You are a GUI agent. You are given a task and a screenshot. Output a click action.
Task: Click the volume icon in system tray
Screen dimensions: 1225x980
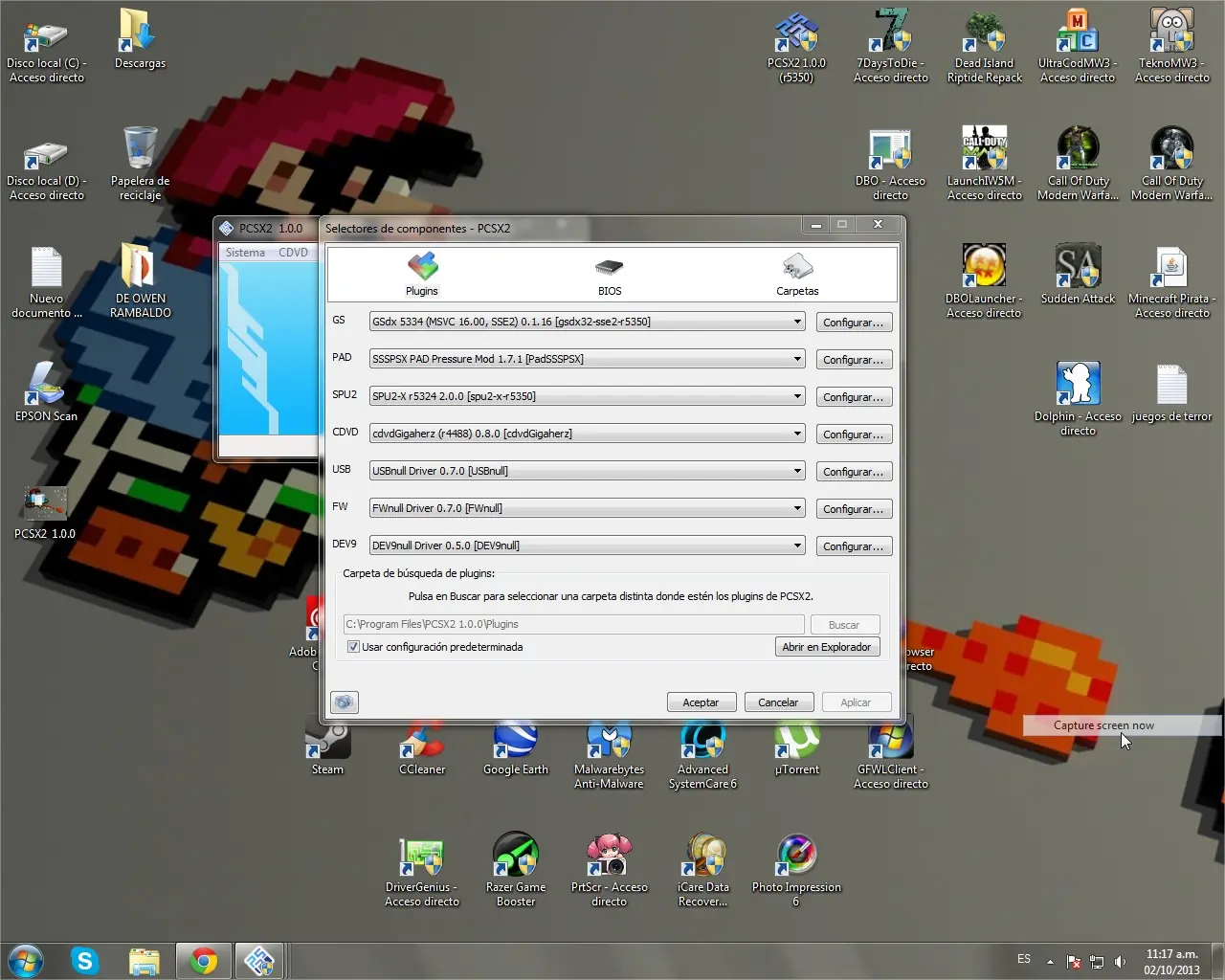[1122, 961]
